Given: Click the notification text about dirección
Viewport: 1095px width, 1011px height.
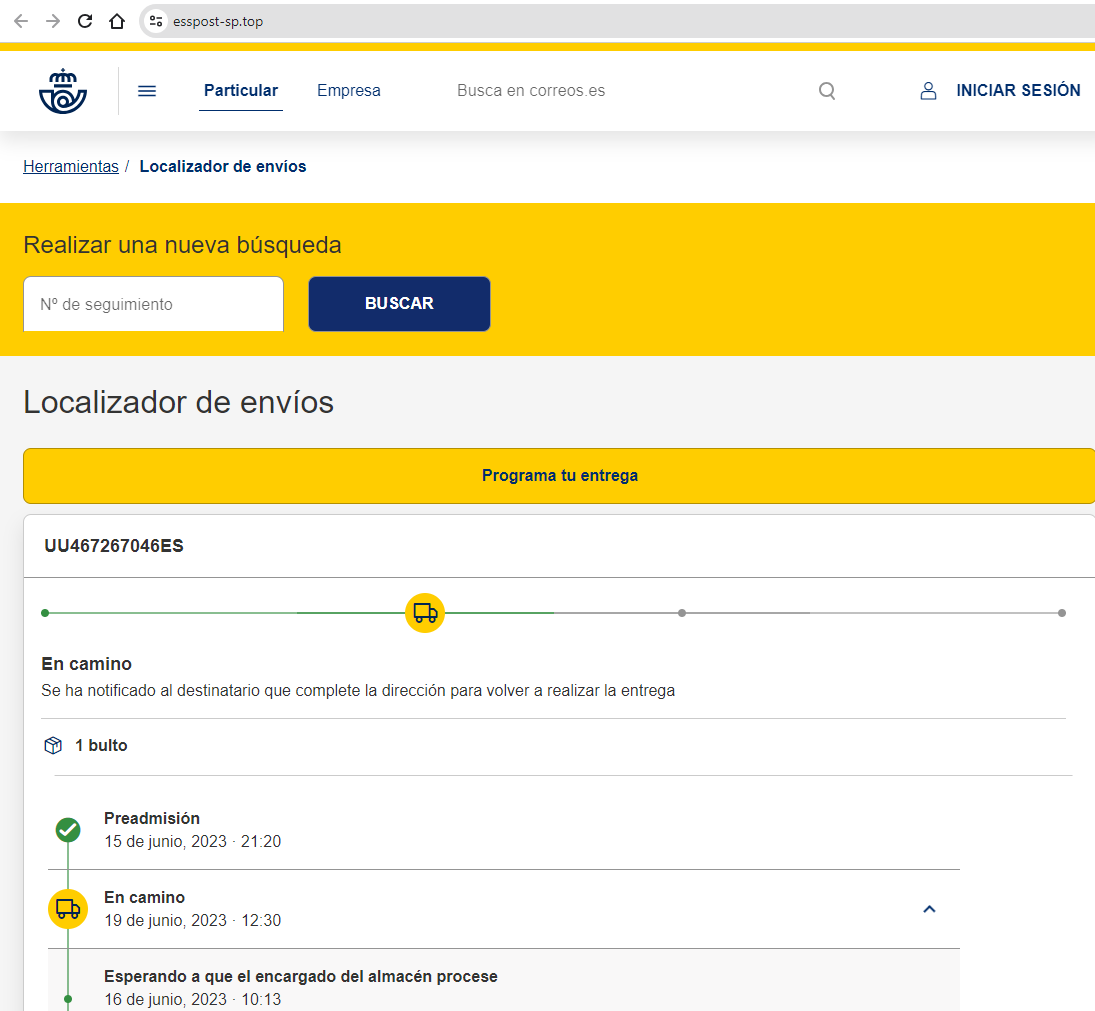Looking at the screenshot, I should pos(358,691).
